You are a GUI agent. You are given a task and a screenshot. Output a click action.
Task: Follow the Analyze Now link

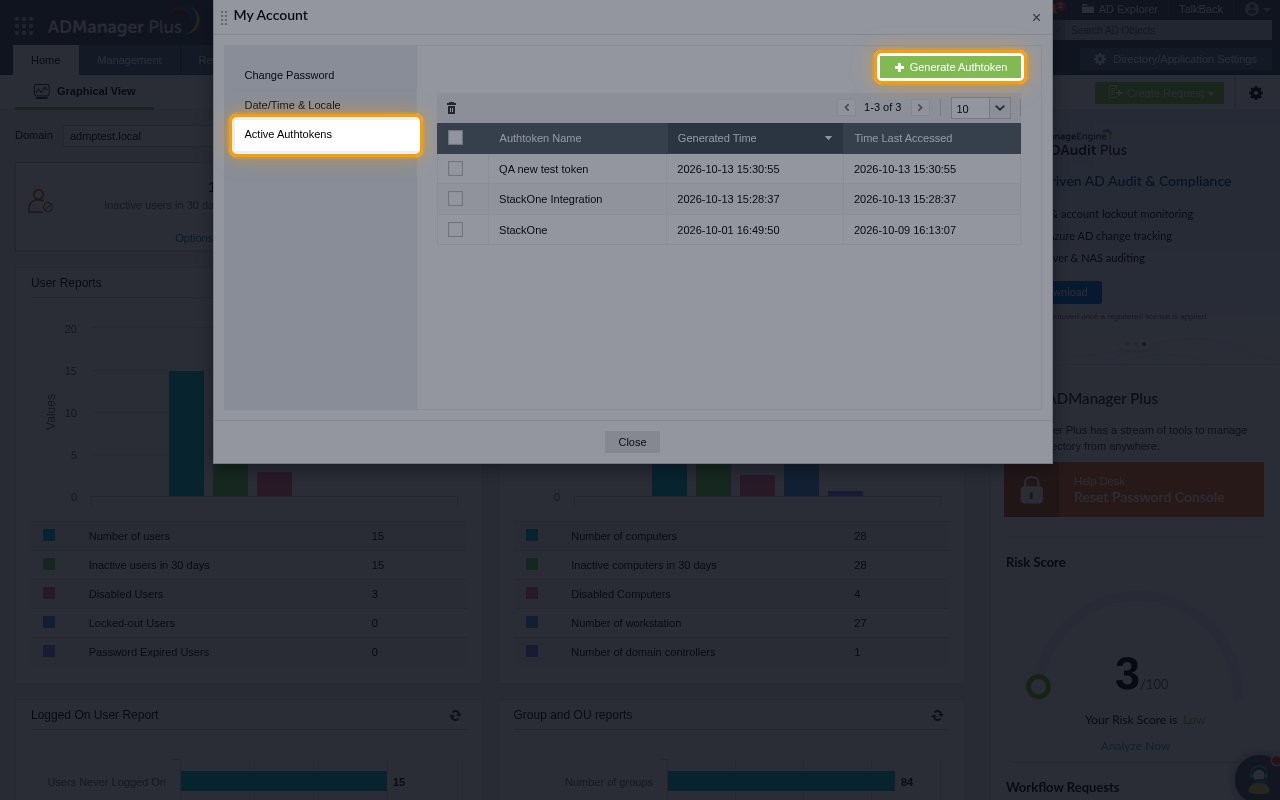tap(1135, 746)
